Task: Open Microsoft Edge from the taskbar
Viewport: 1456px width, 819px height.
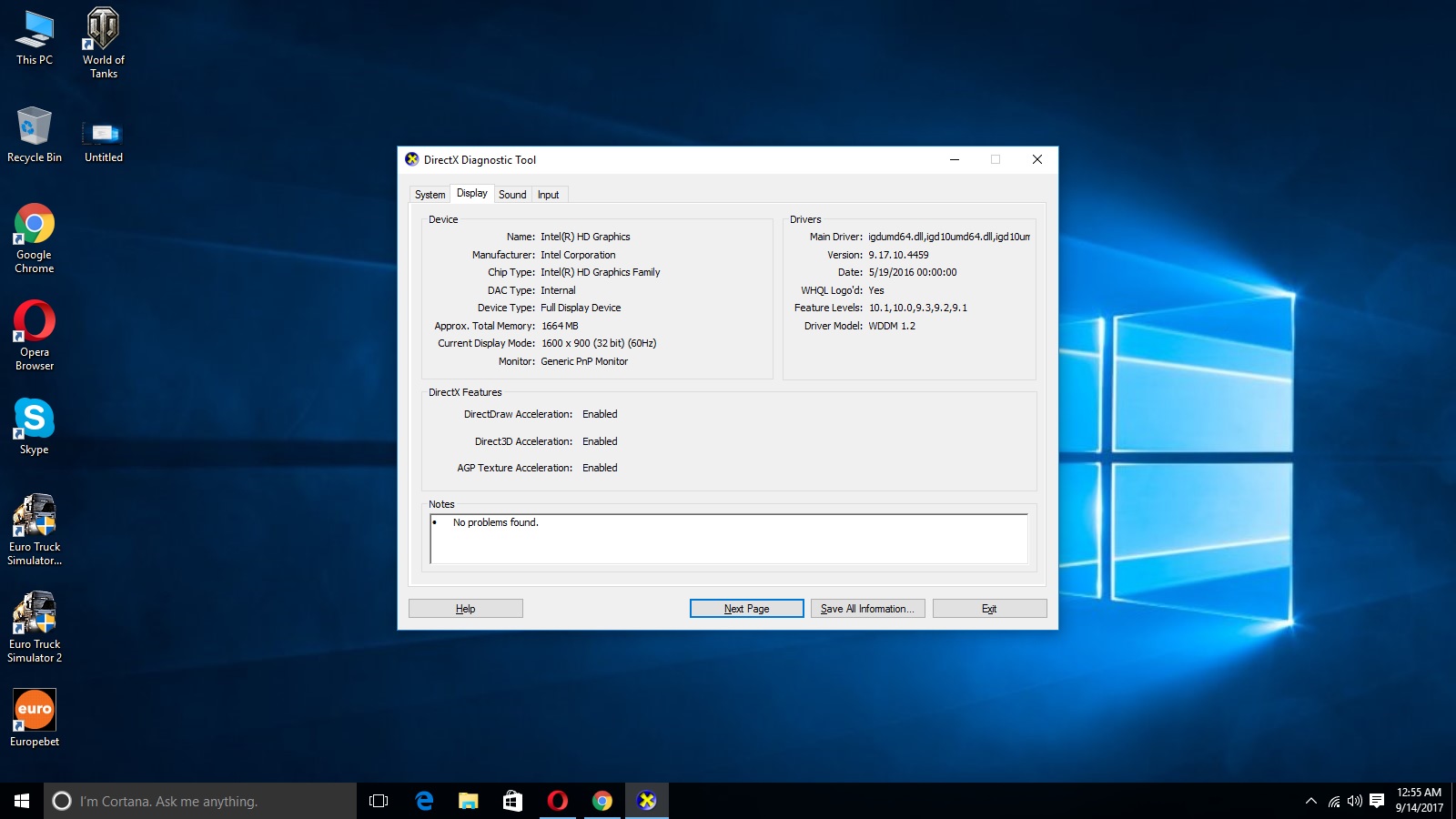Action: (x=424, y=801)
